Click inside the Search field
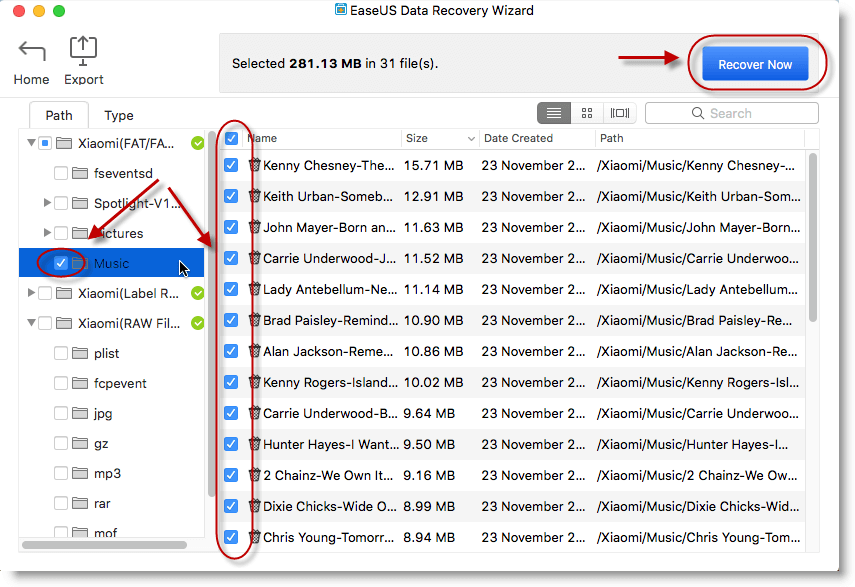Viewport: 855px width, 587px height. coord(731,113)
